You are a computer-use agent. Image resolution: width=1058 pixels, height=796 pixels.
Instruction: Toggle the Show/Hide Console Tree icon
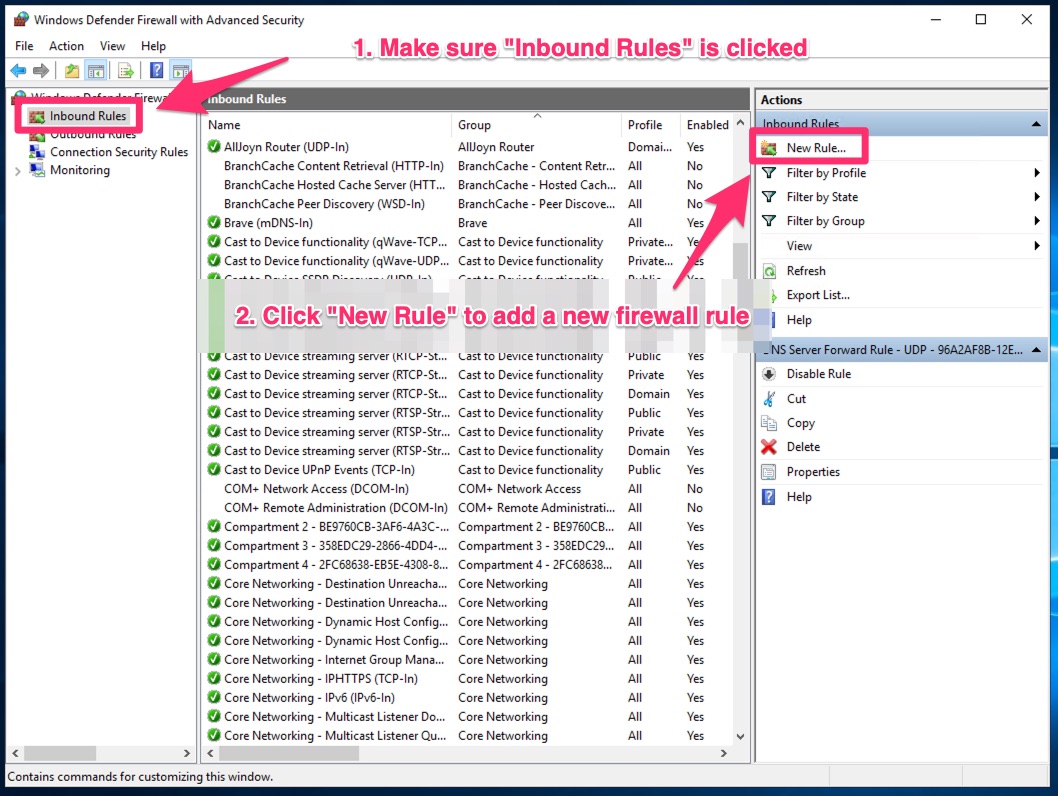pos(97,71)
